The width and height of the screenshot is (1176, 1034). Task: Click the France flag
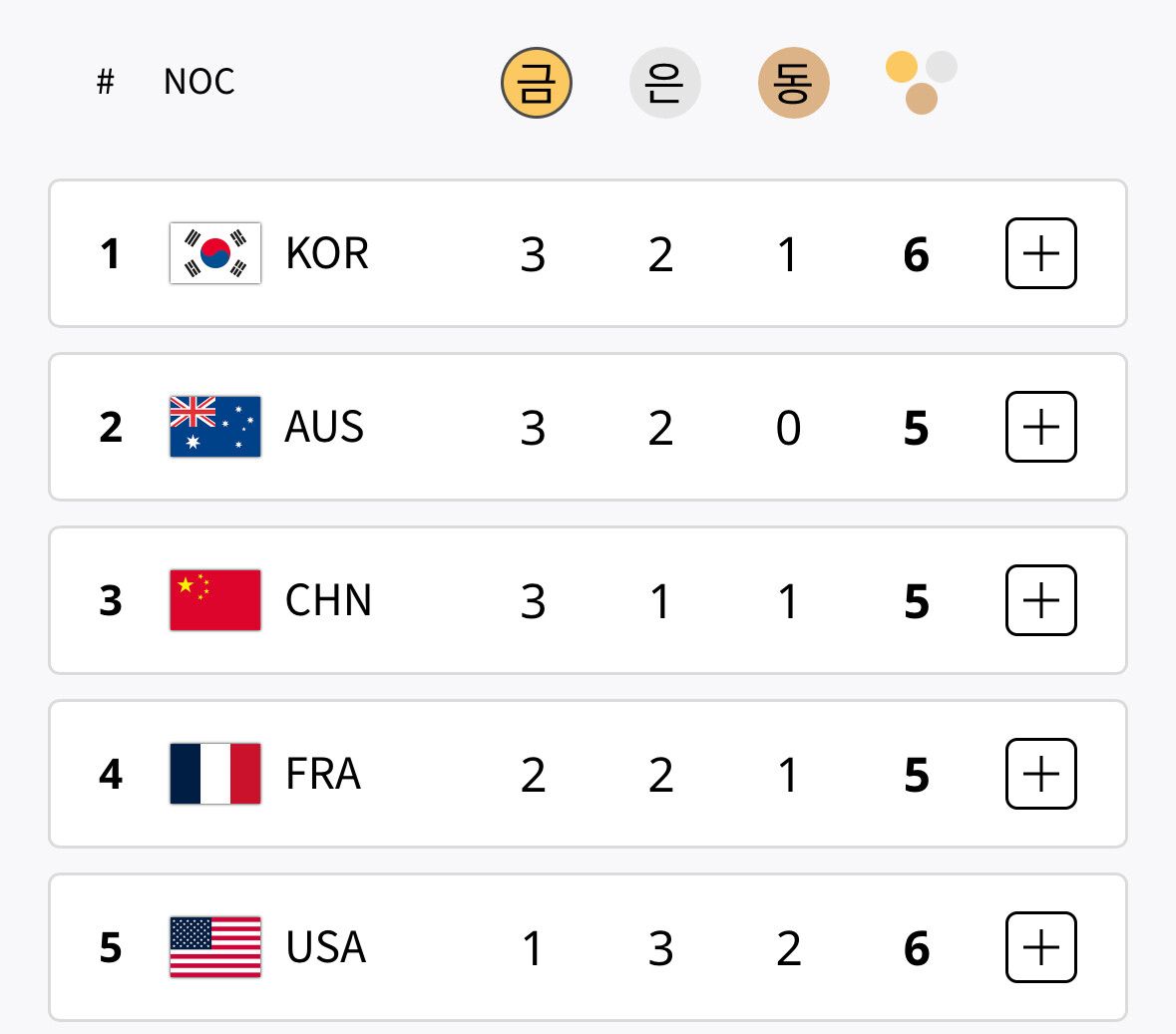(x=215, y=774)
